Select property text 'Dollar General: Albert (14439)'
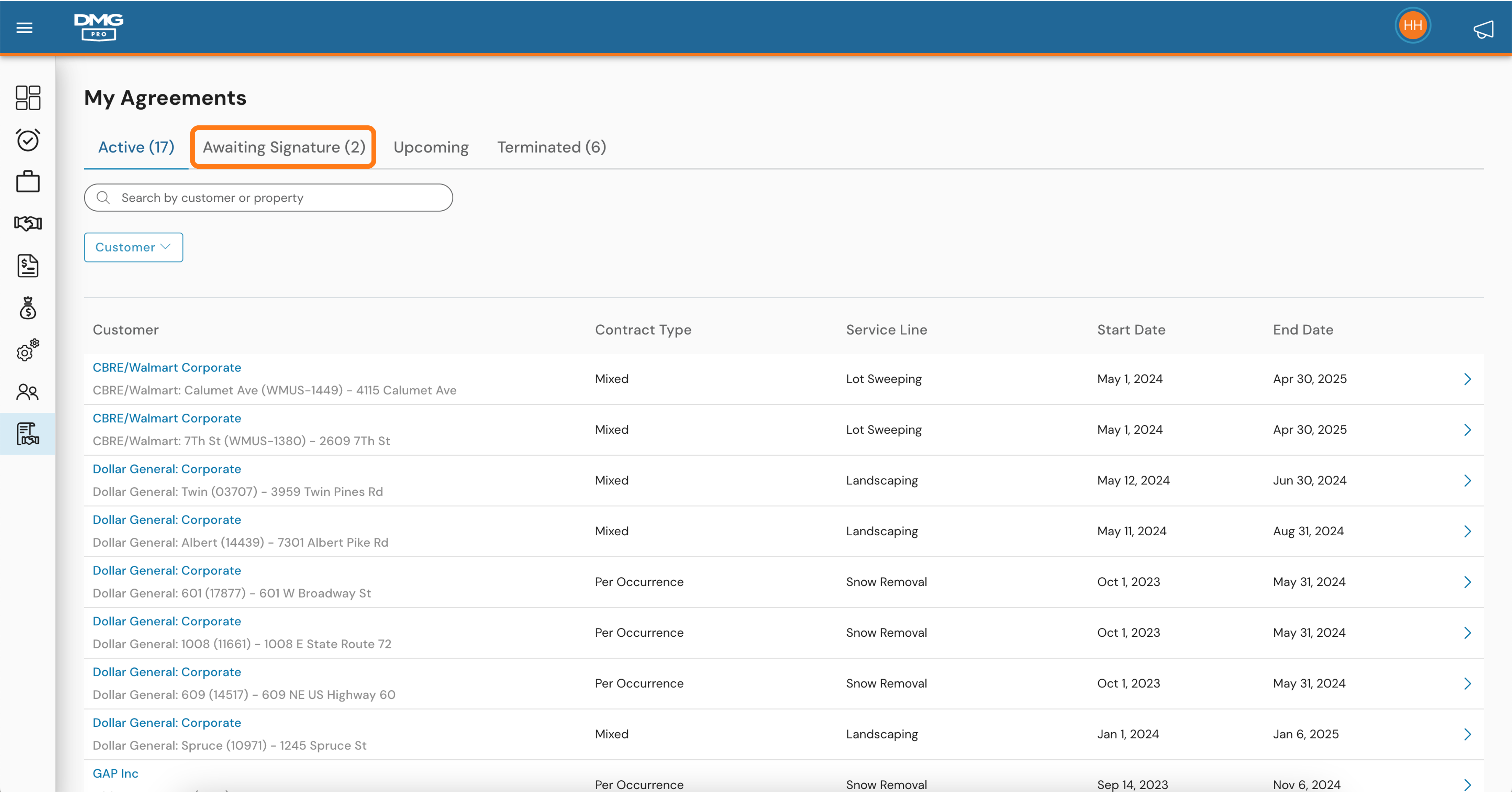This screenshot has width=1512, height=792. click(x=178, y=543)
